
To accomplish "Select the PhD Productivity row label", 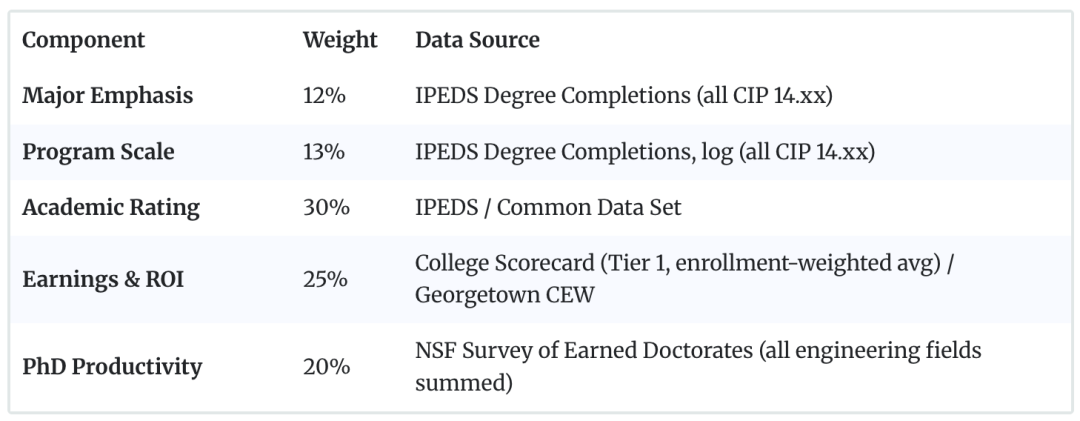I will (x=112, y=367).
